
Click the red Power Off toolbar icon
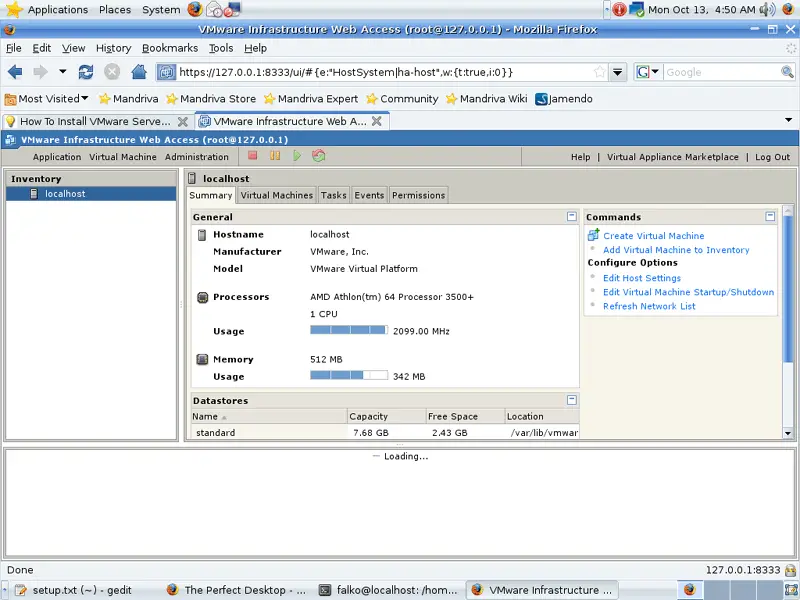coord(253,156)
